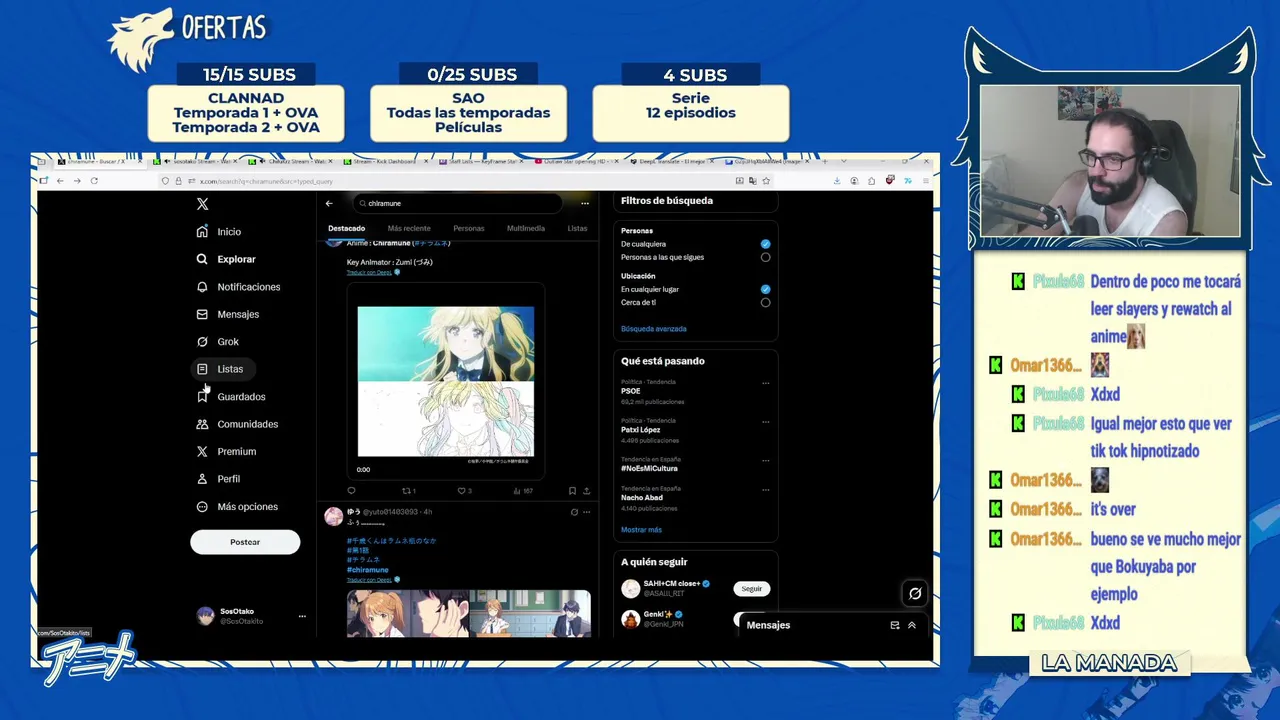
Task: Switch to the Más reciente tab
Action: 409,228
